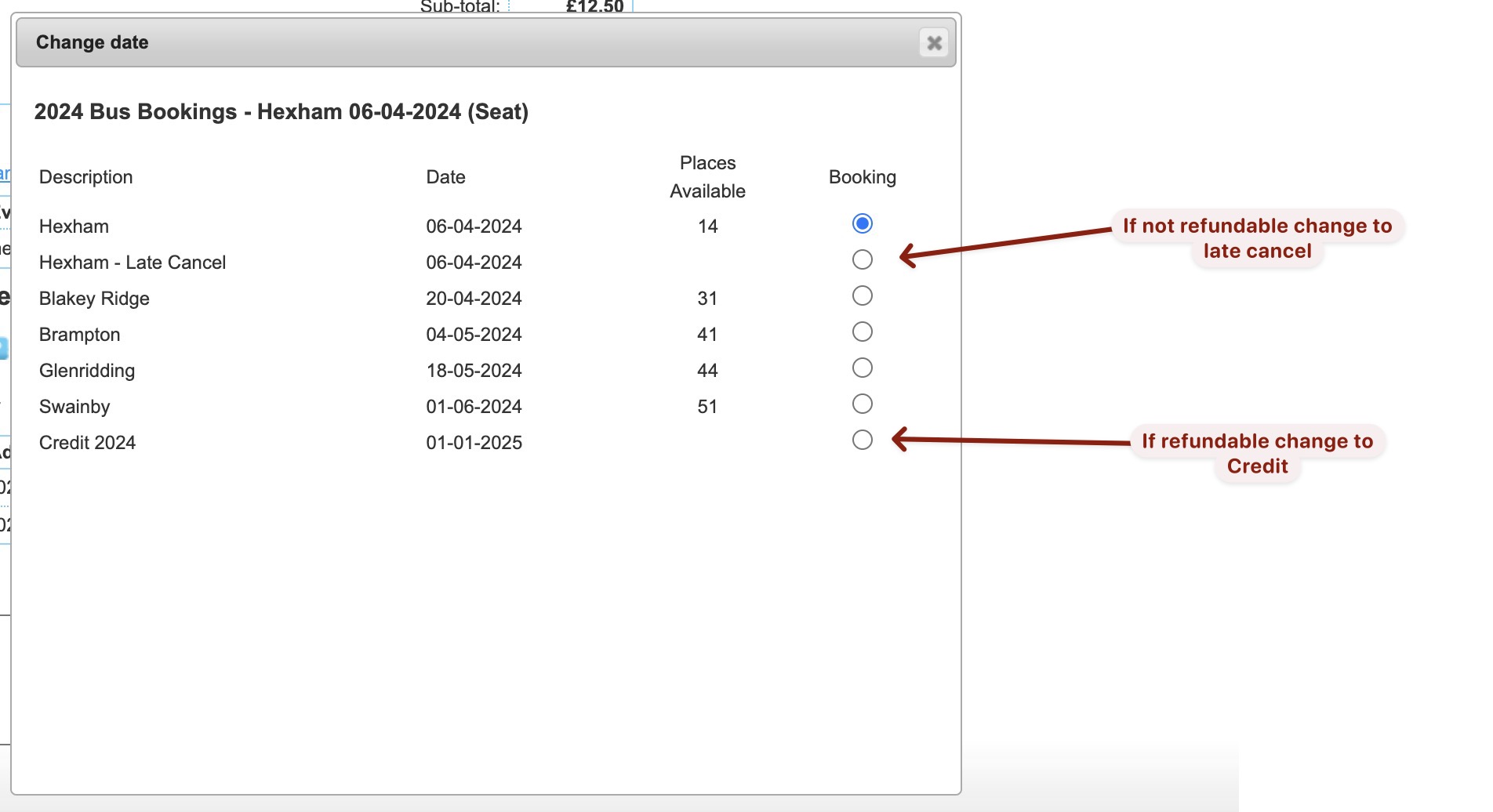
Task: Choose the Swainby booking radio button
Action: [862, 404]
